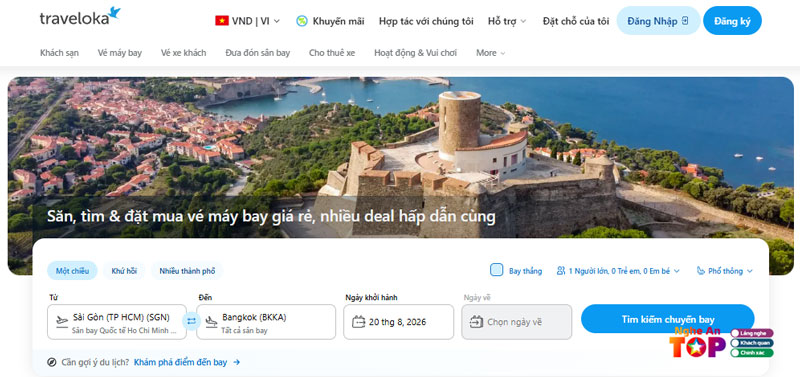Select Nhiều thành phố multi-city option
The height and width of the screenshot is (377, 800).
(187, 271)
